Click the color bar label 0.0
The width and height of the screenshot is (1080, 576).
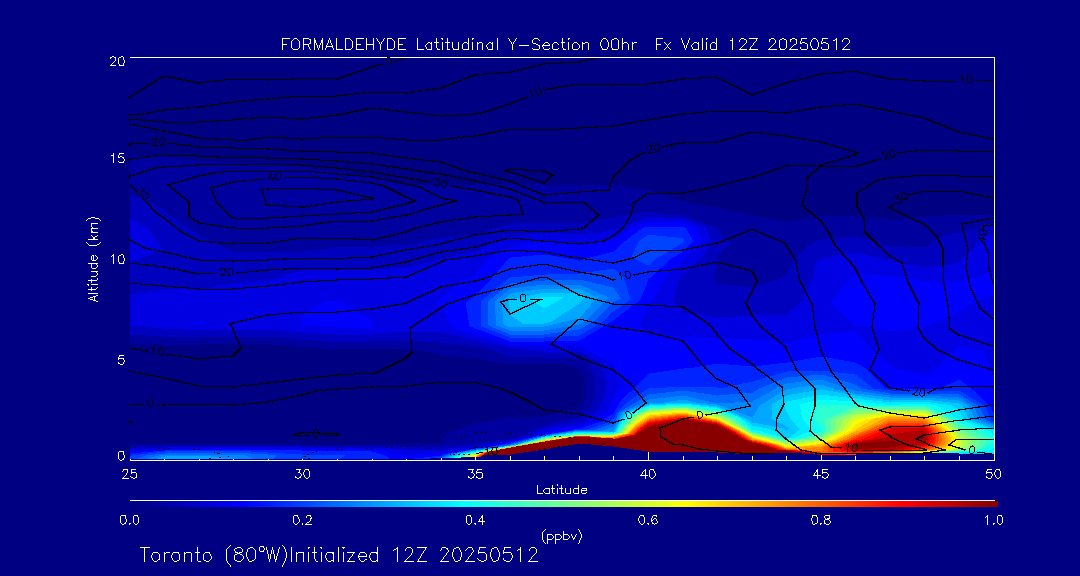(129, 520)
